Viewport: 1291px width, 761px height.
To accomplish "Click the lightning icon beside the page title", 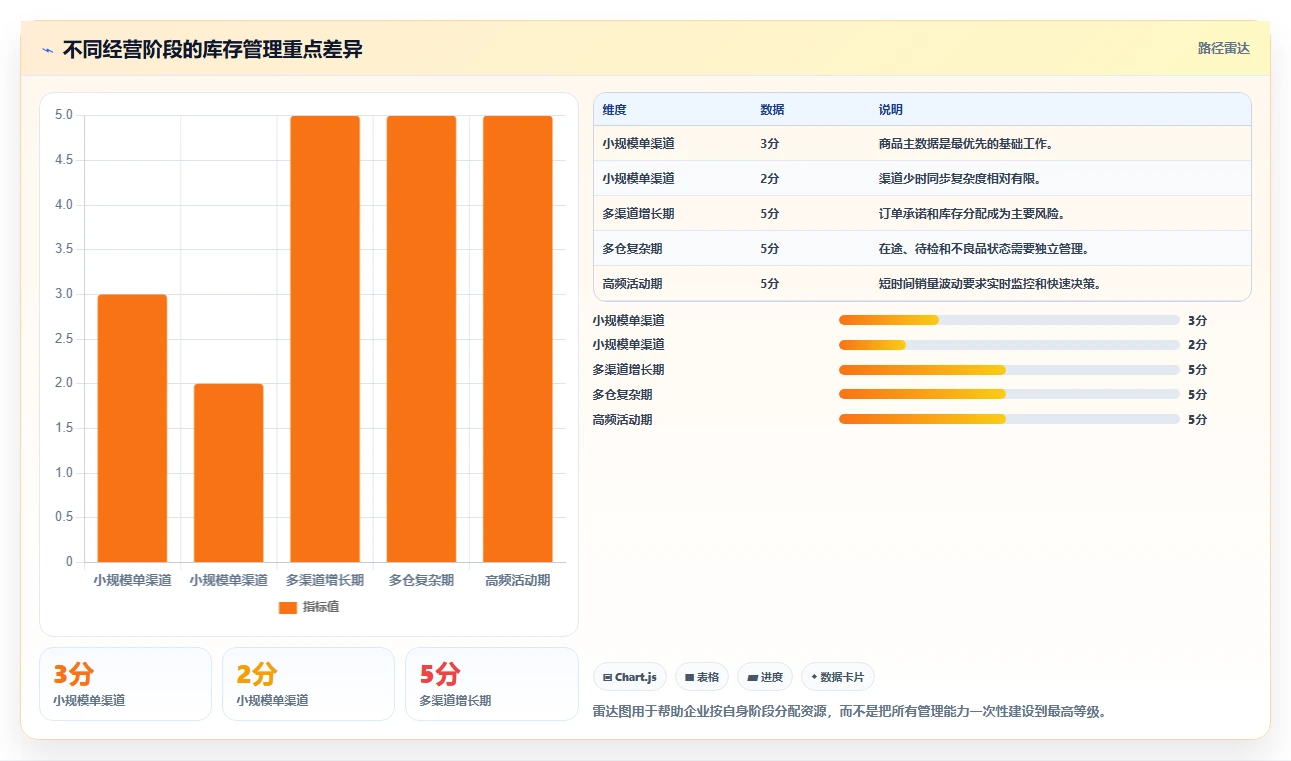I will [48, 50].
